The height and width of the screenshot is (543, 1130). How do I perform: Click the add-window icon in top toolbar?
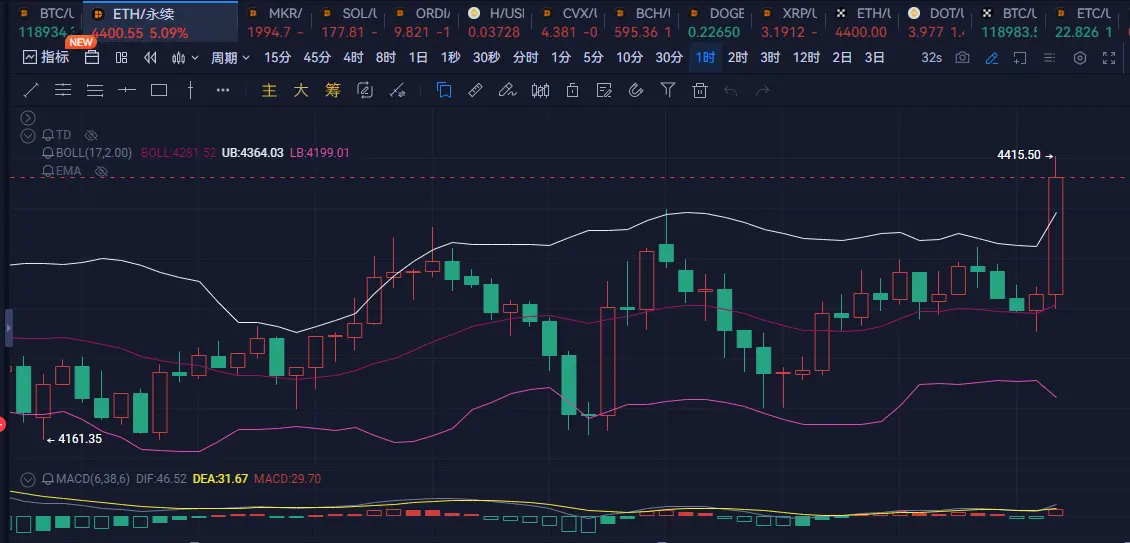[x=1020, y=58]
